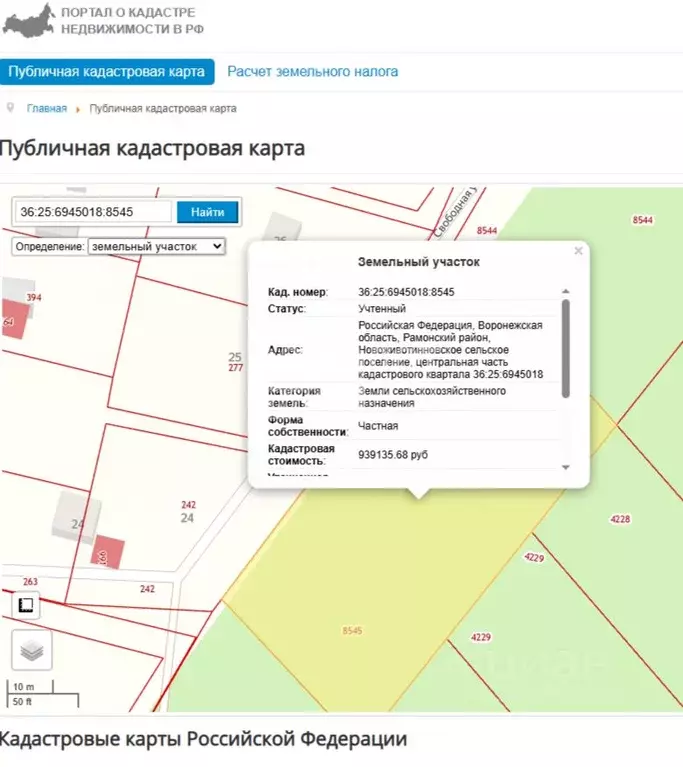The image size is (683, 767).
Task: Click the location pin breadcrumb icon
Action: (10, 108)
